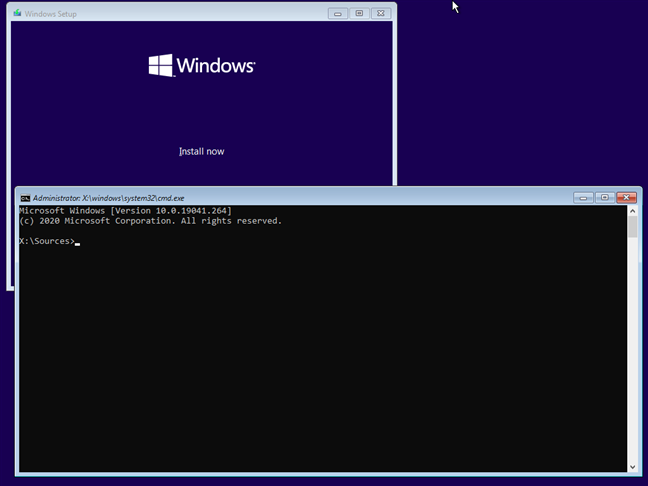This screenshot has height=486, width=648.
Task: Click the cmd.exe title bar icon
Action: (25, 198)
